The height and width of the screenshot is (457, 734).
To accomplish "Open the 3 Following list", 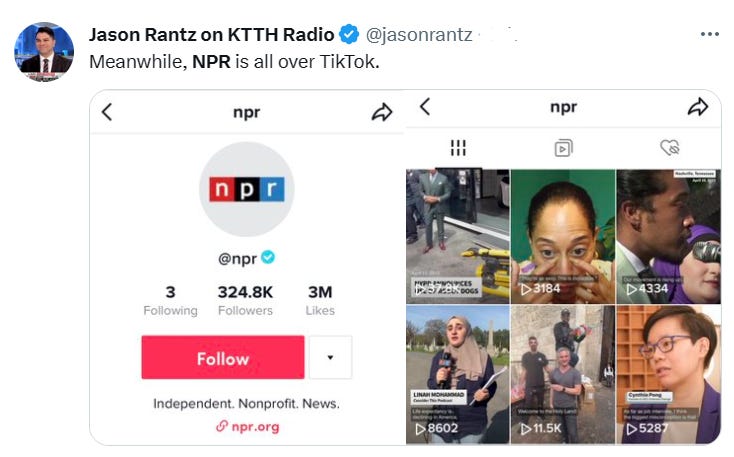I will click(170, 300).
